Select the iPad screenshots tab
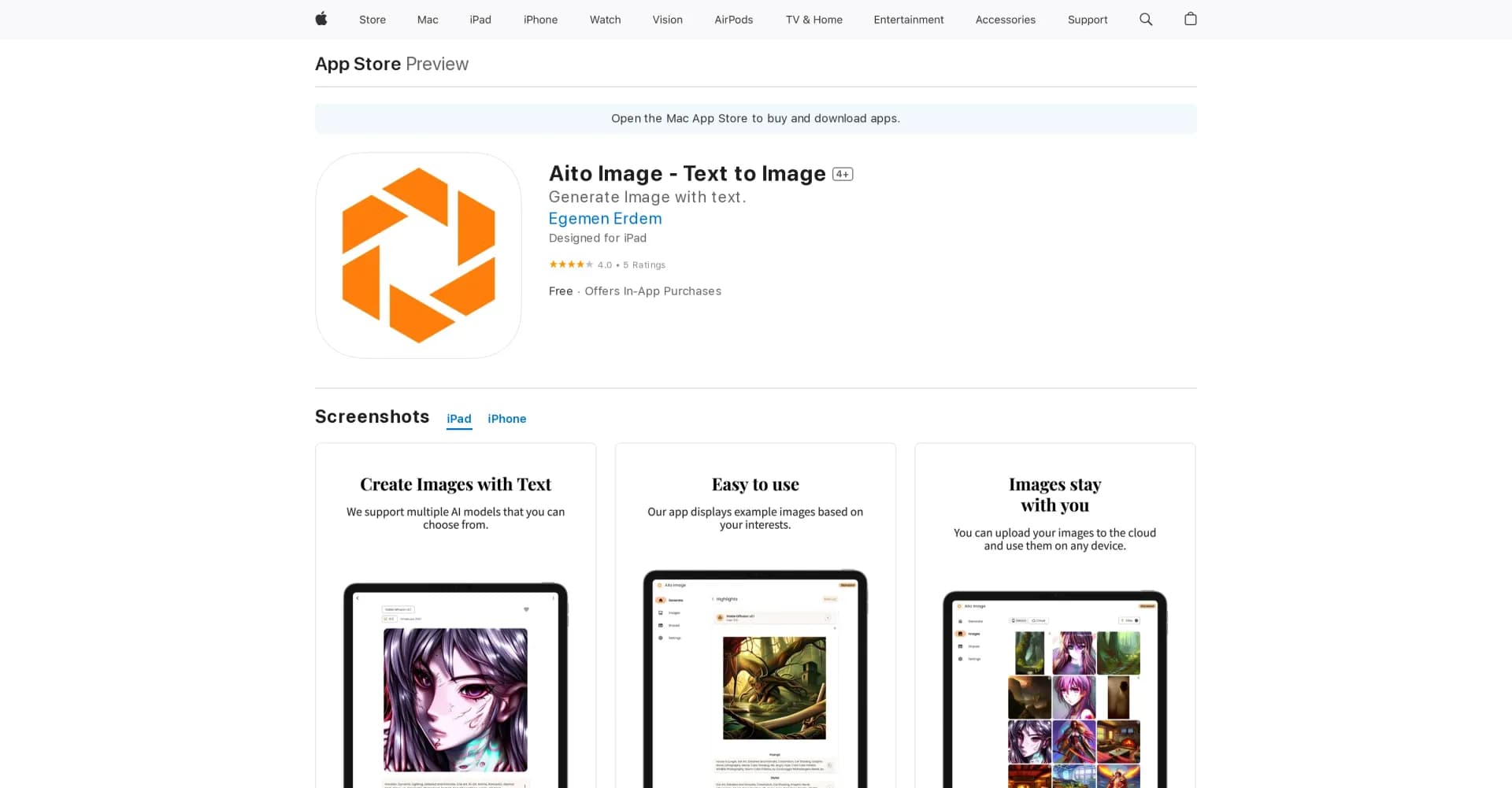 point(459,419)
